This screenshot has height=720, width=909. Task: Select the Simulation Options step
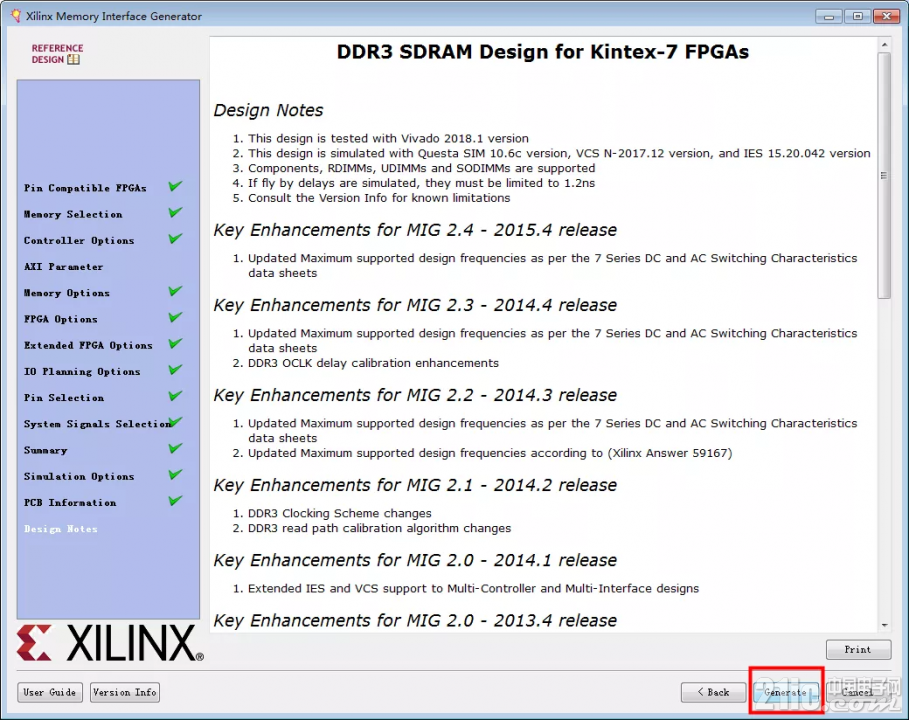[x=79, y=476]
